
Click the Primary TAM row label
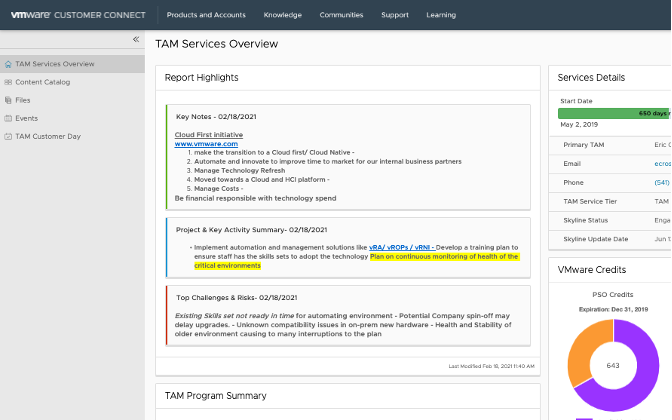(584, 145)
